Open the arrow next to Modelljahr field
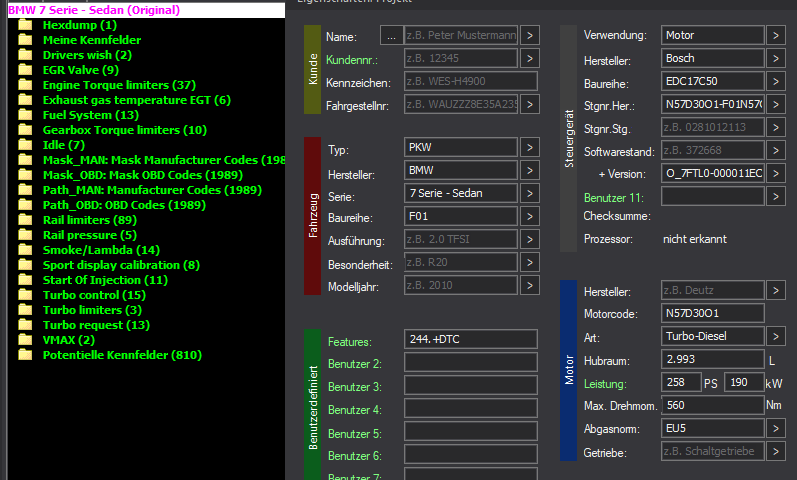 click(x=530, y=285)
